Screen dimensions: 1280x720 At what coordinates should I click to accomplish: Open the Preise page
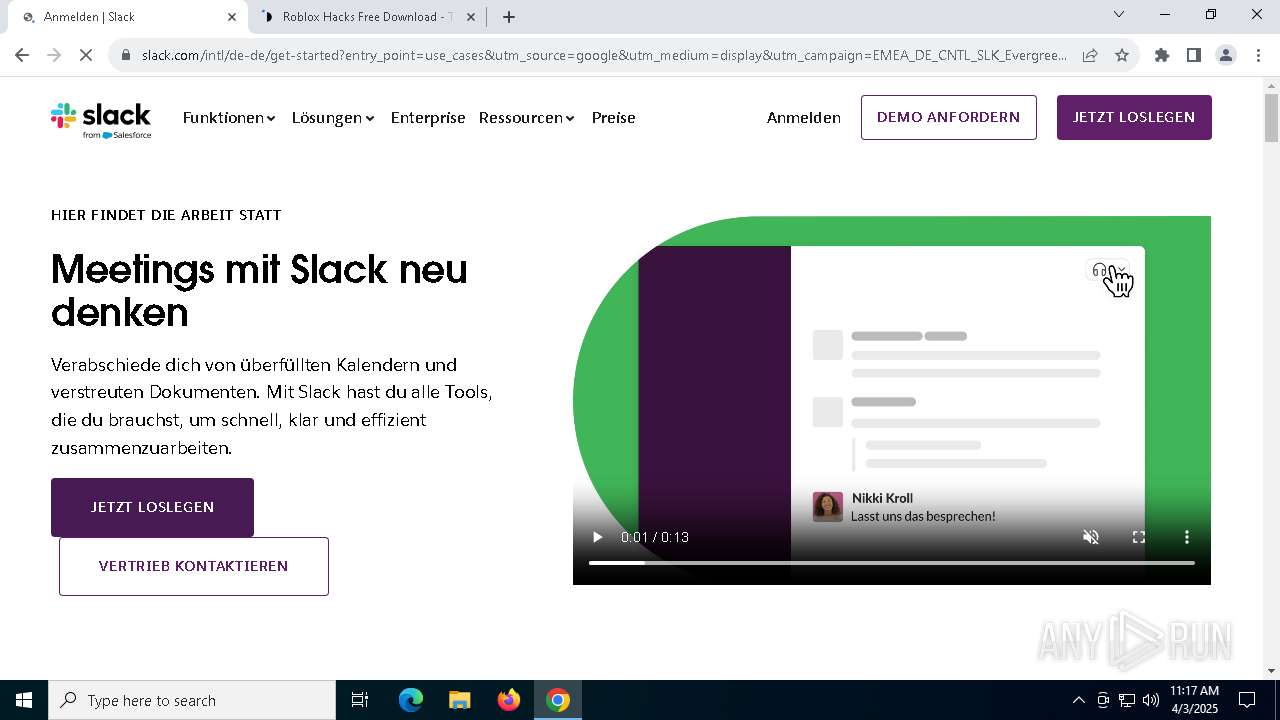613,118
